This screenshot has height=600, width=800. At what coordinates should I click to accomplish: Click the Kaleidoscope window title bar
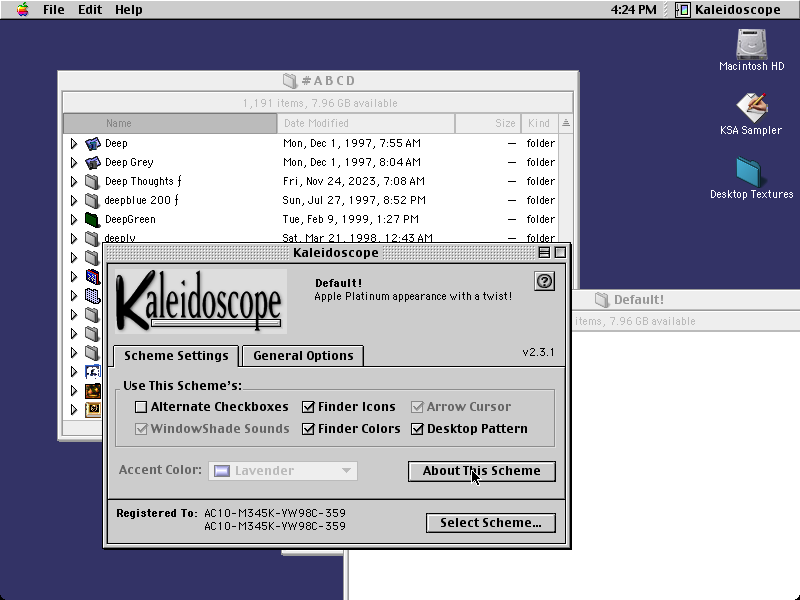point(336,253)
